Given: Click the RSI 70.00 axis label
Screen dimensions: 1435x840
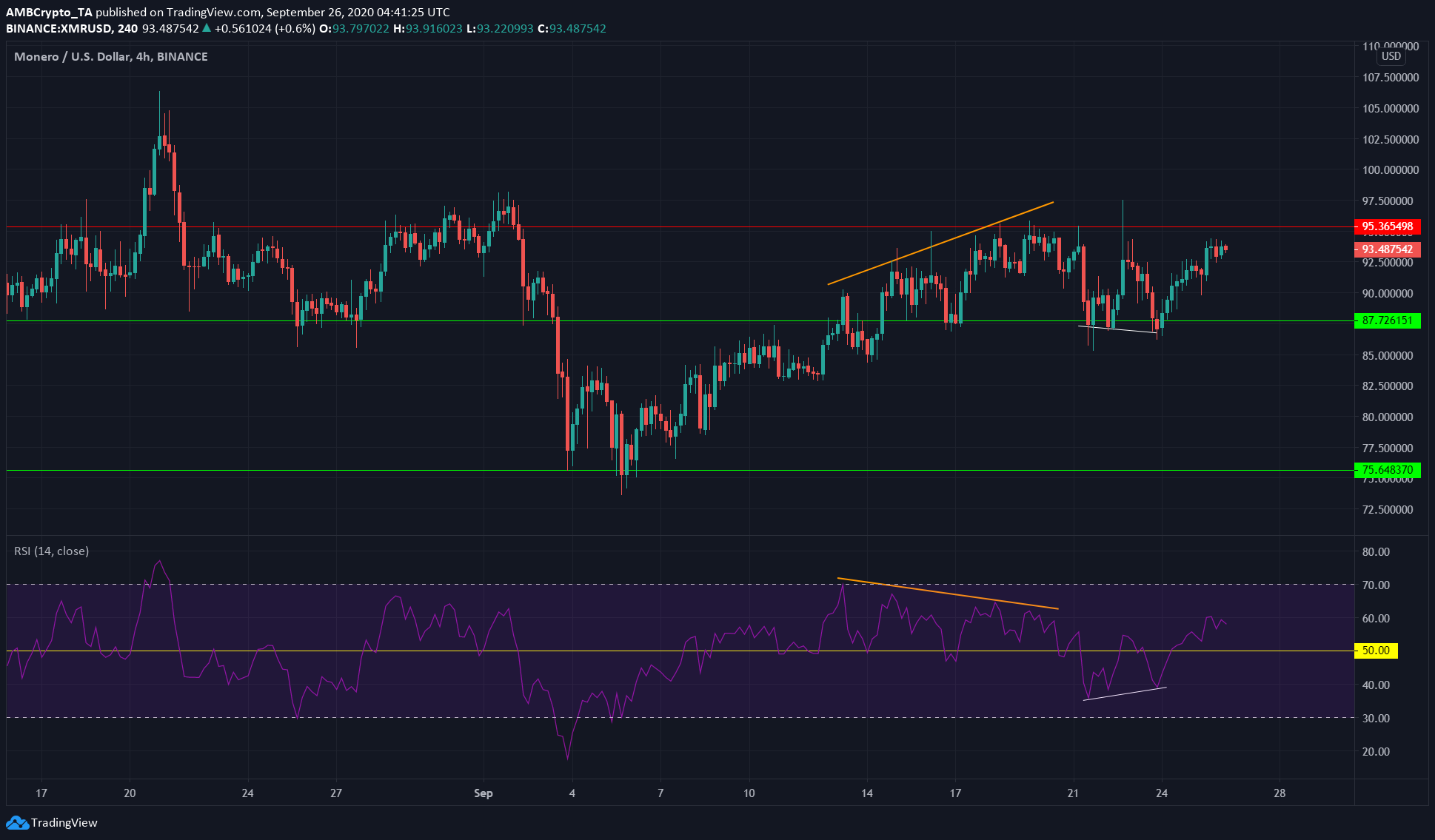Looking at the screenshot, I should coord(1376,585).
